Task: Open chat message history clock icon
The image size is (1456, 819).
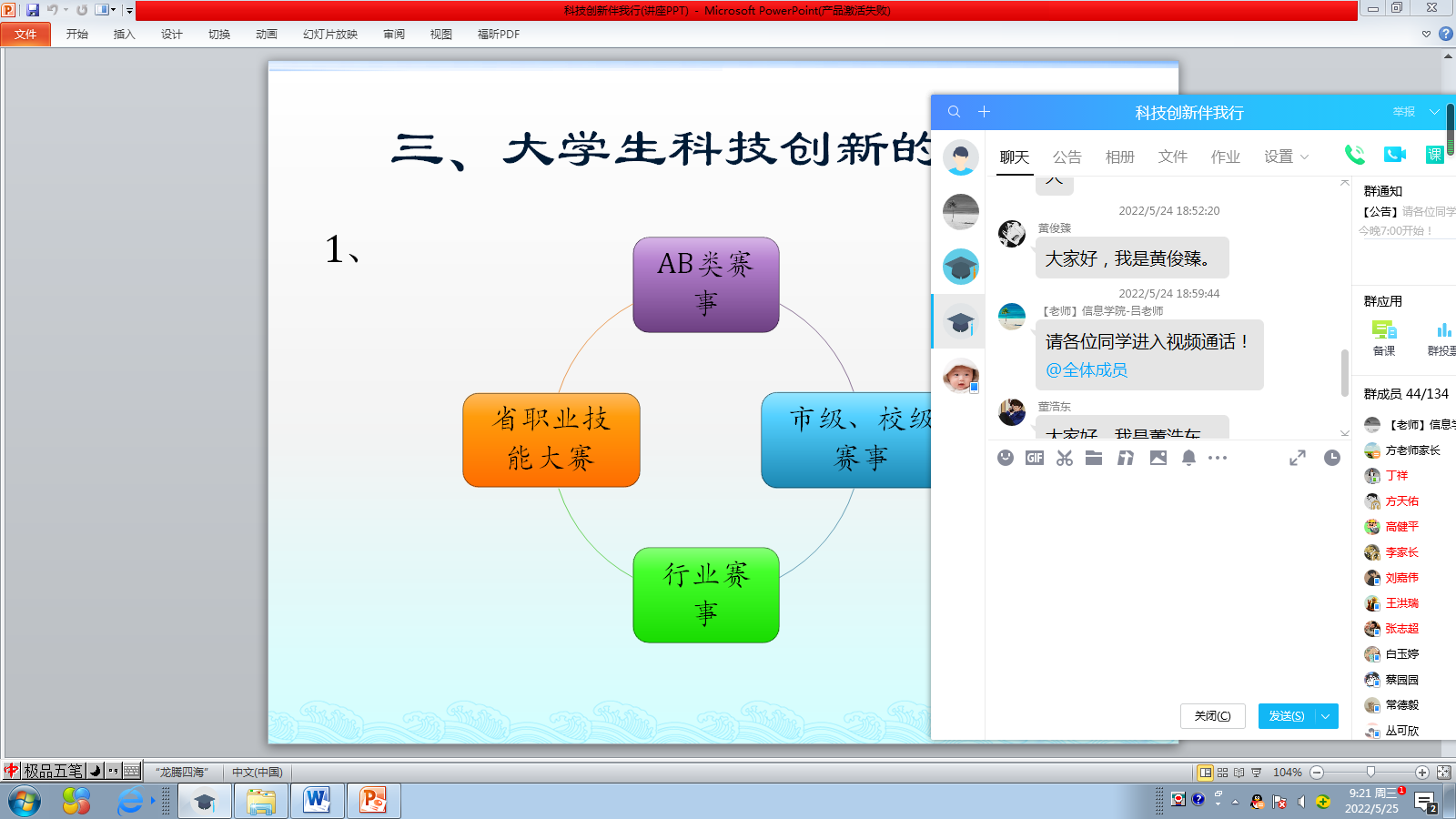Action: click(x=1332, y=458)
